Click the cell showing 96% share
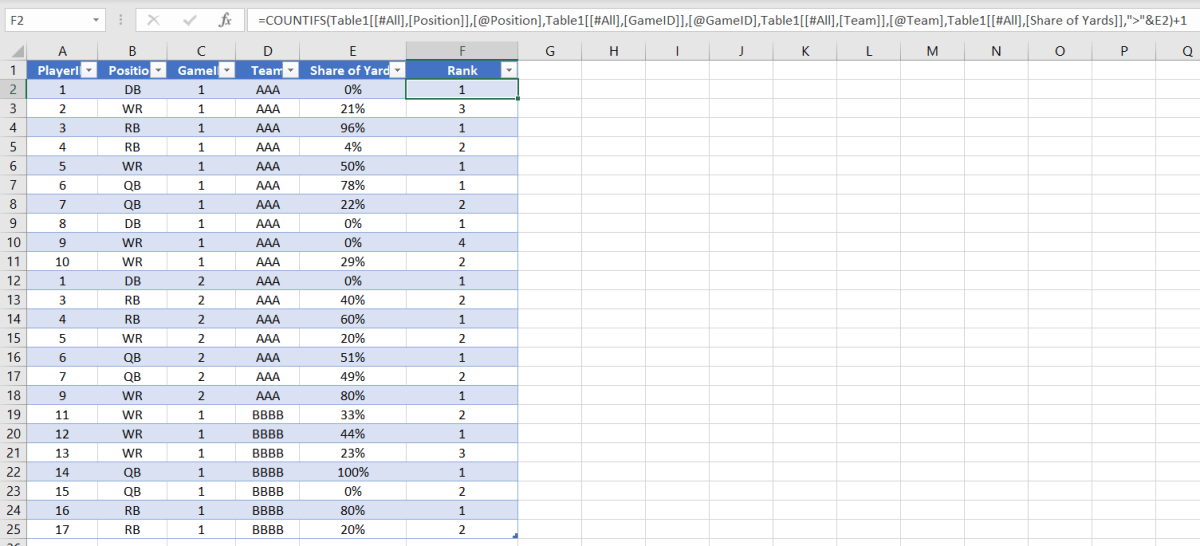 coord(353,127)
